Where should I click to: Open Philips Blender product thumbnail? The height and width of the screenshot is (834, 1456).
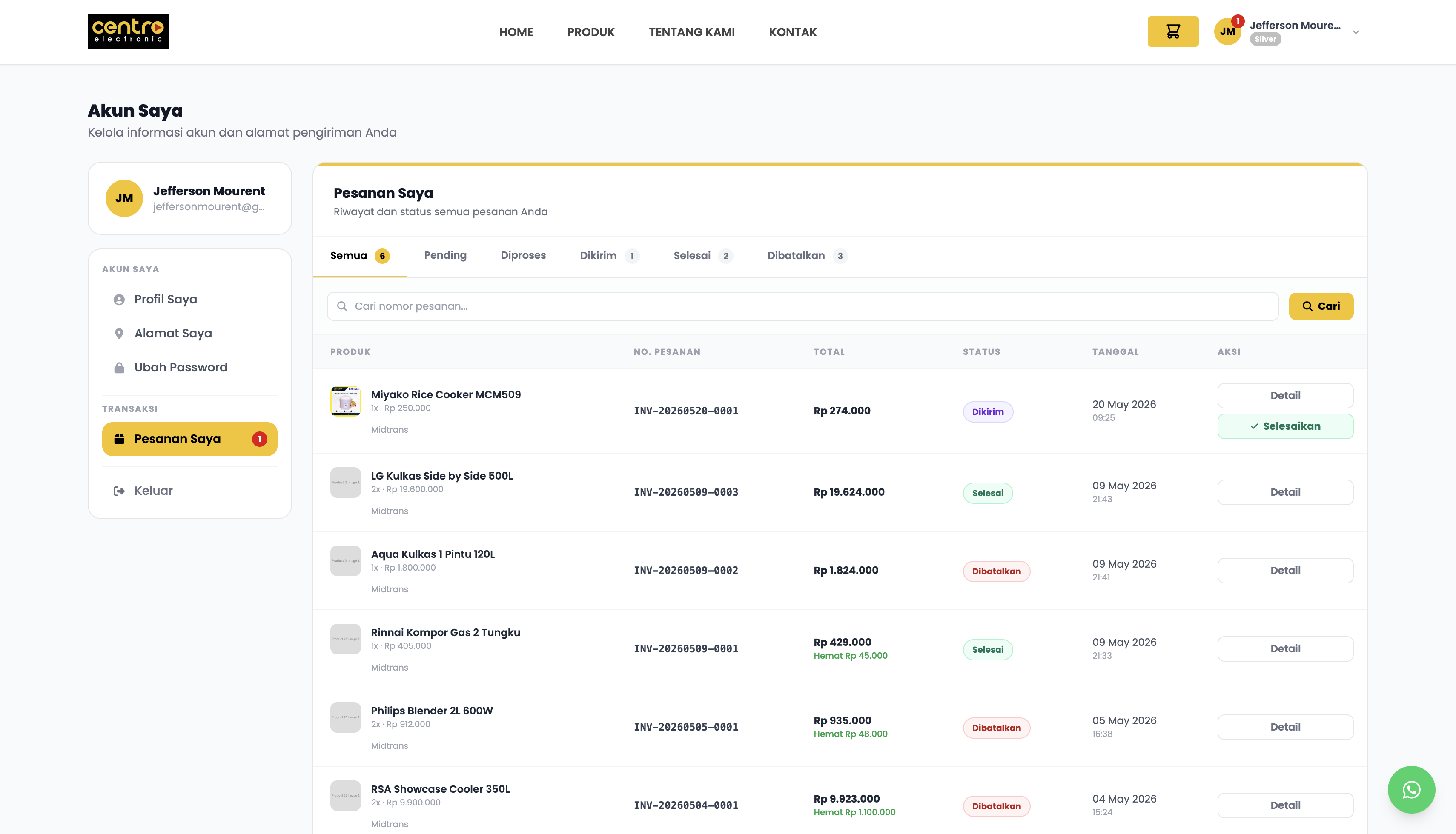[x=346, y=717]
